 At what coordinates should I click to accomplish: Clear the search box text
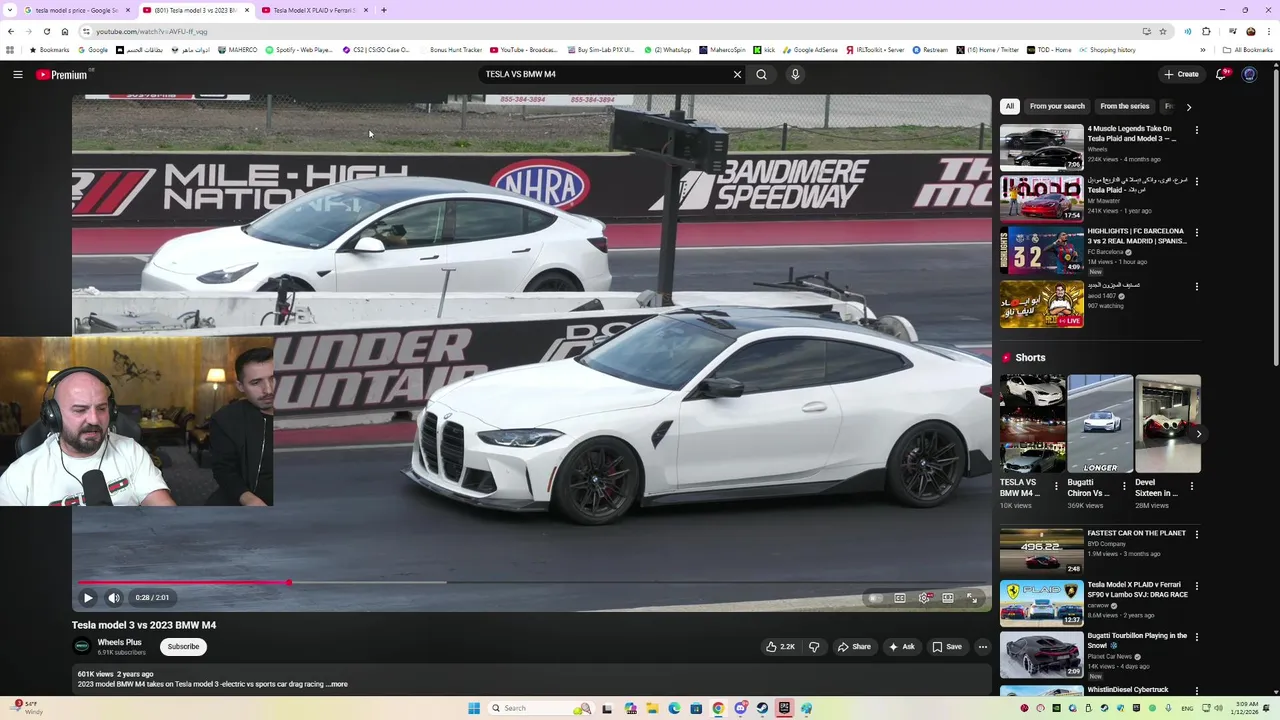click(x=737, y=74)
